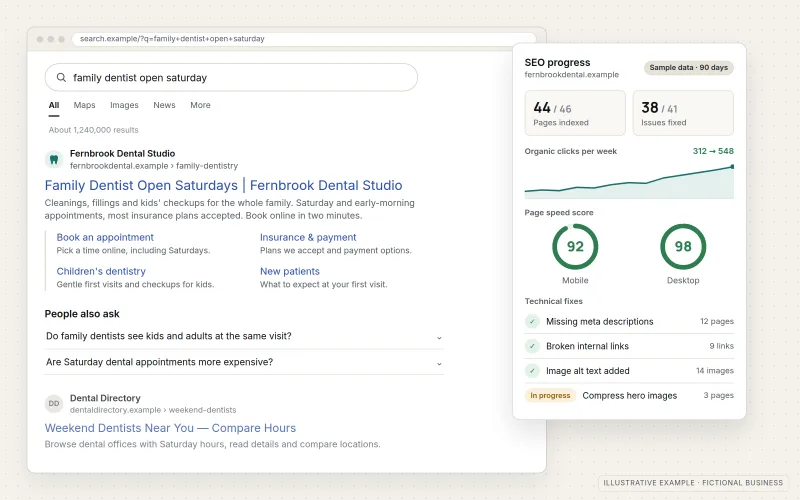Screen dimensions: 800x500
Task: Click the search magnifier icon
Action: tap(61, 78)
